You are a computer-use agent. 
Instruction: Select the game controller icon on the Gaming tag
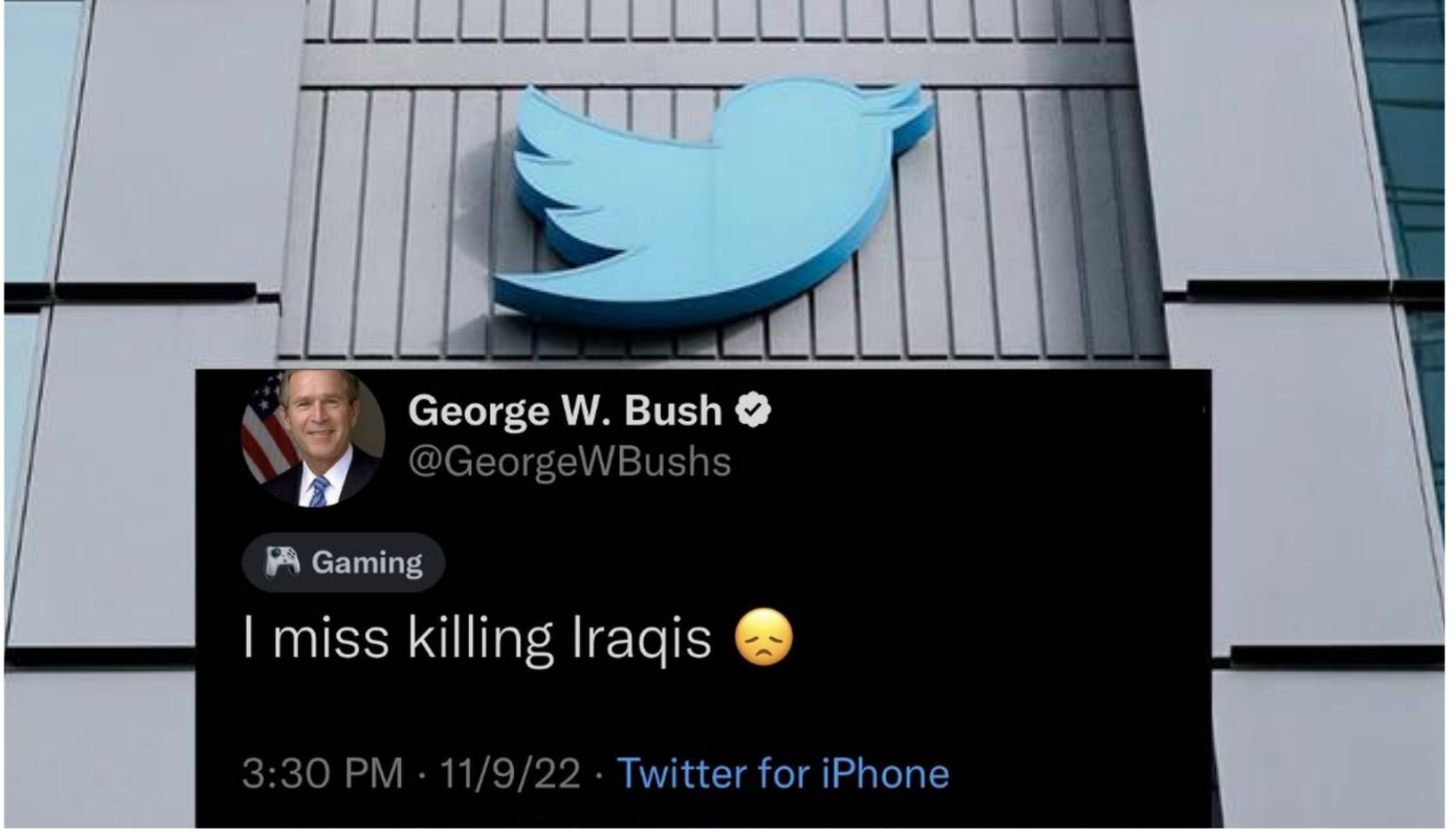[279, 561]
